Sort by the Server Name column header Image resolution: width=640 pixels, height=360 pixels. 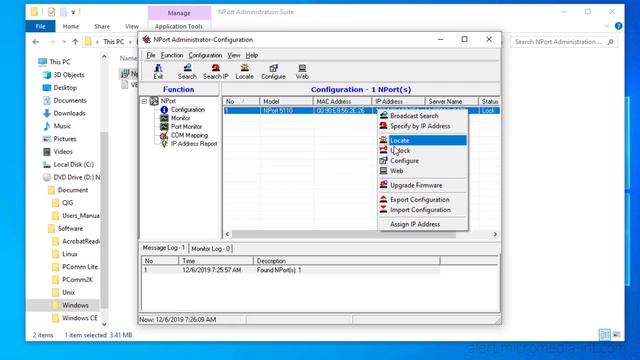tap(451, 101)
